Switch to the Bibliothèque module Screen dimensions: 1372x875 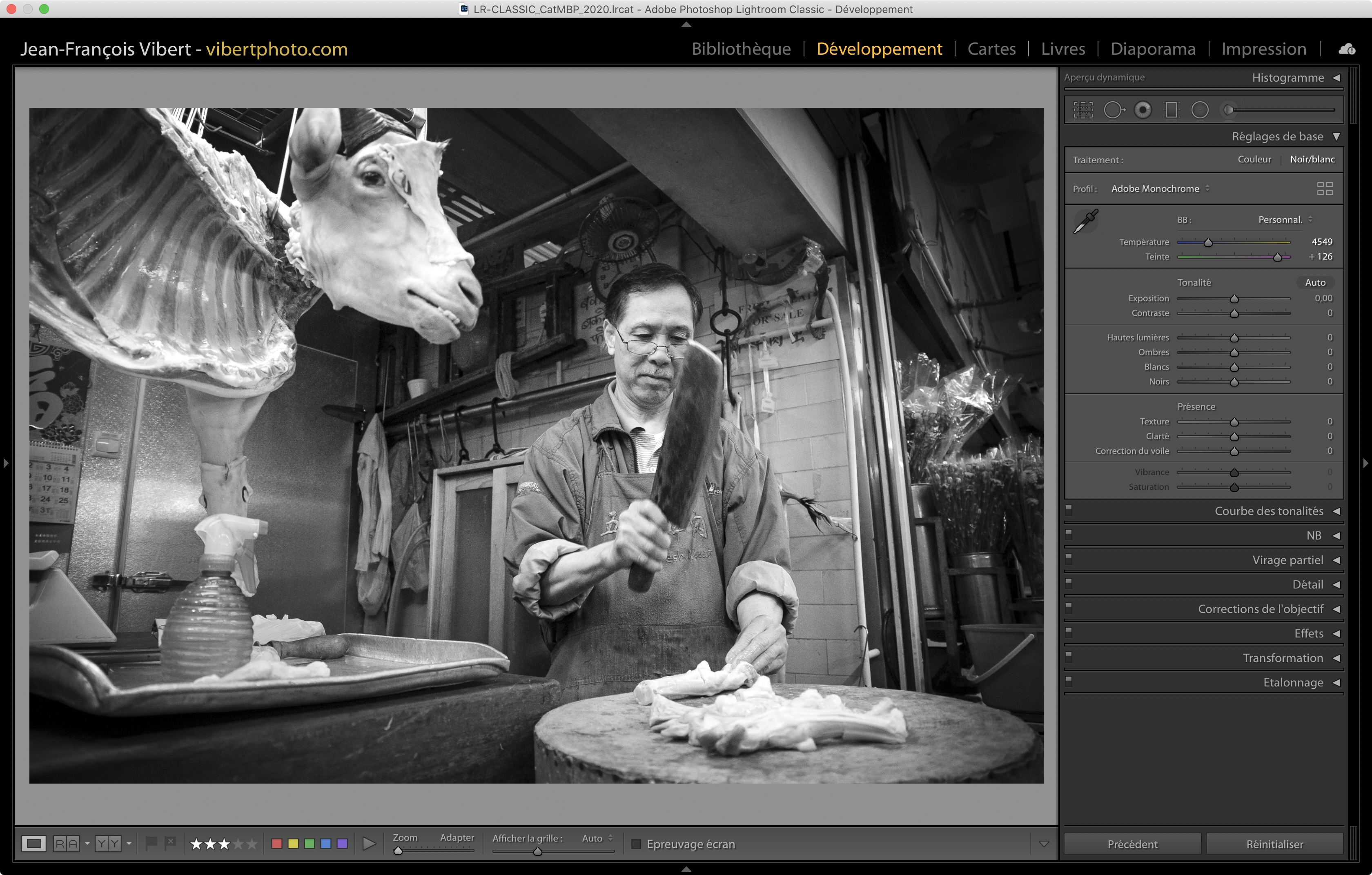point(741,49)
